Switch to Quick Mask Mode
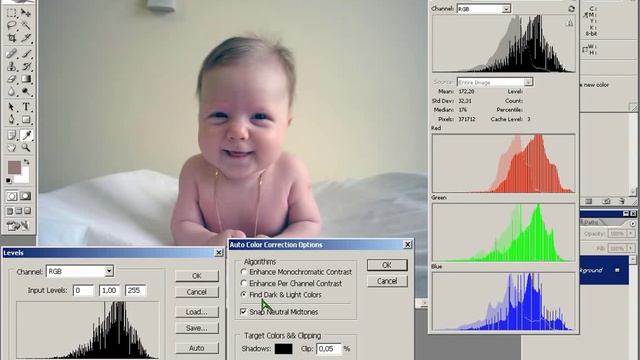The image size is (640, 360). pos(26,196)
